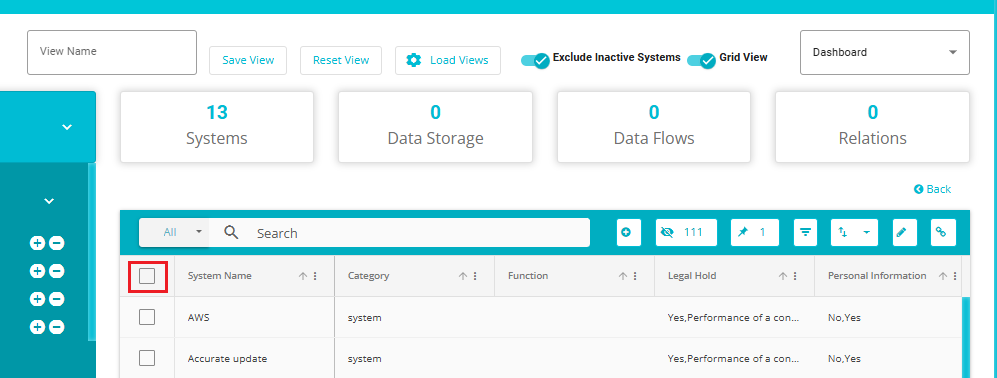
Task: Open the filter icon in grid toolbar
Action: (806, 233)
